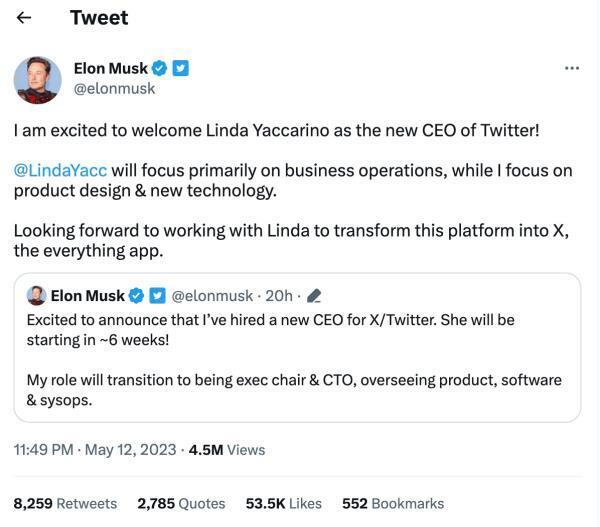Image resolution: width=600 pixels, height=527 pixels.
Task: Open the @elonmusk handle under the name
Action: [x=114, y=88]
